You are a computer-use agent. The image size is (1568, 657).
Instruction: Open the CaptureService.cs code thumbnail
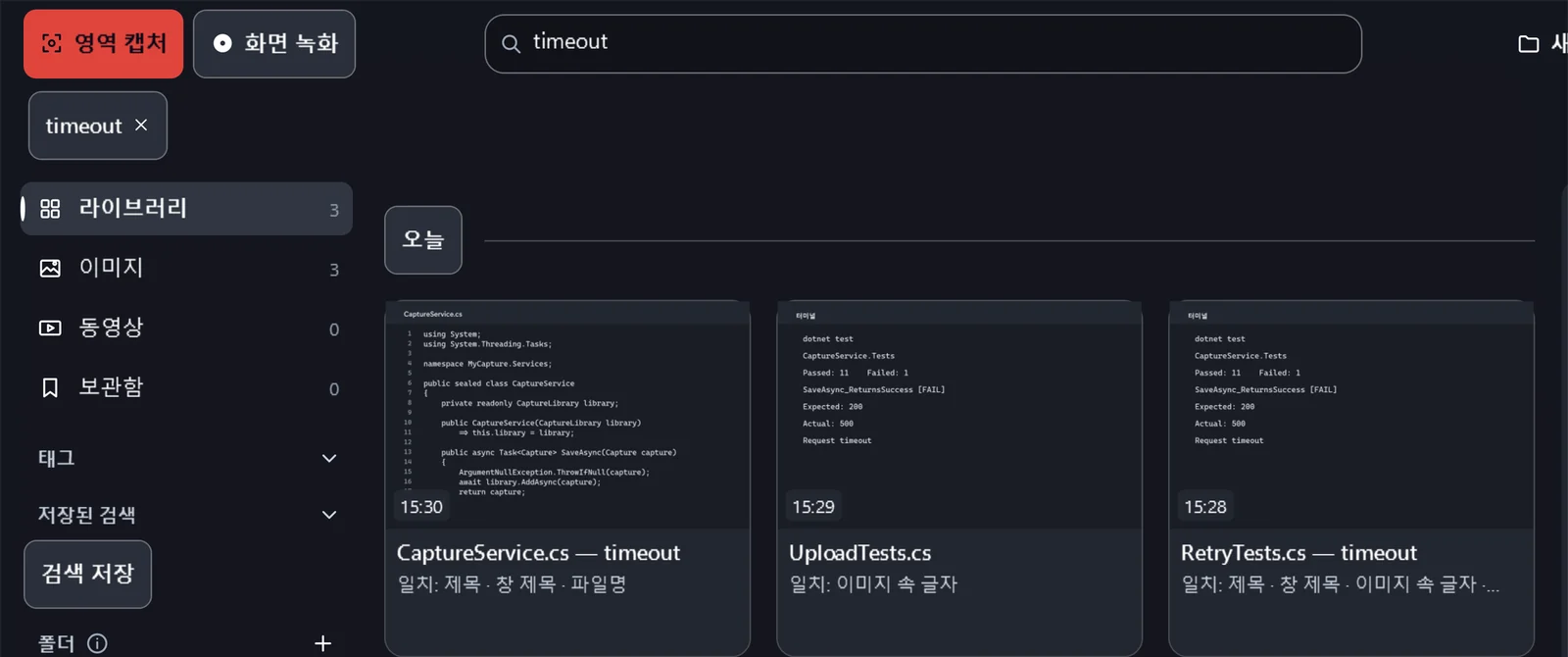point(567,415)
